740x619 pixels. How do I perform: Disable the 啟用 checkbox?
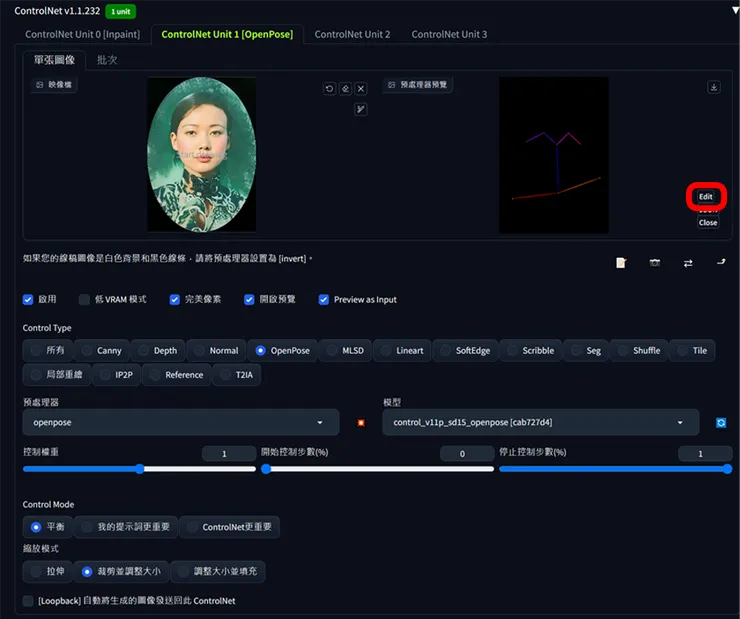[29, 299]
